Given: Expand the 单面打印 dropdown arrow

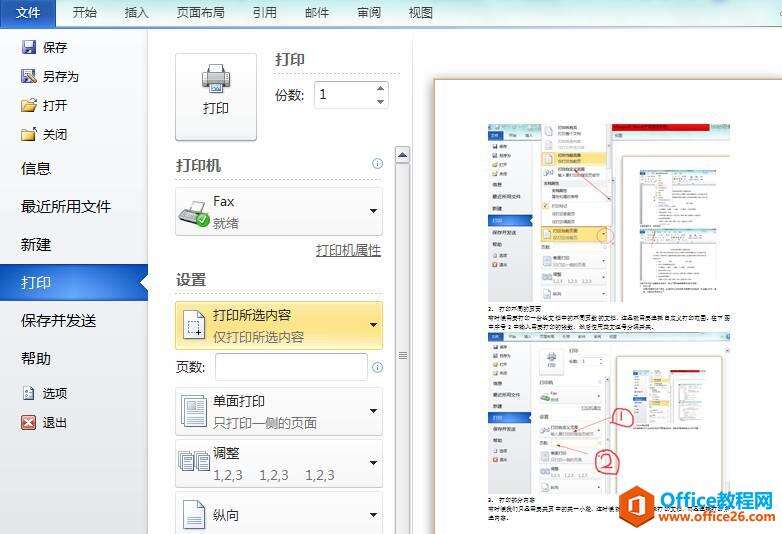Looking at the screenshot, I should (x=373, y=411).
